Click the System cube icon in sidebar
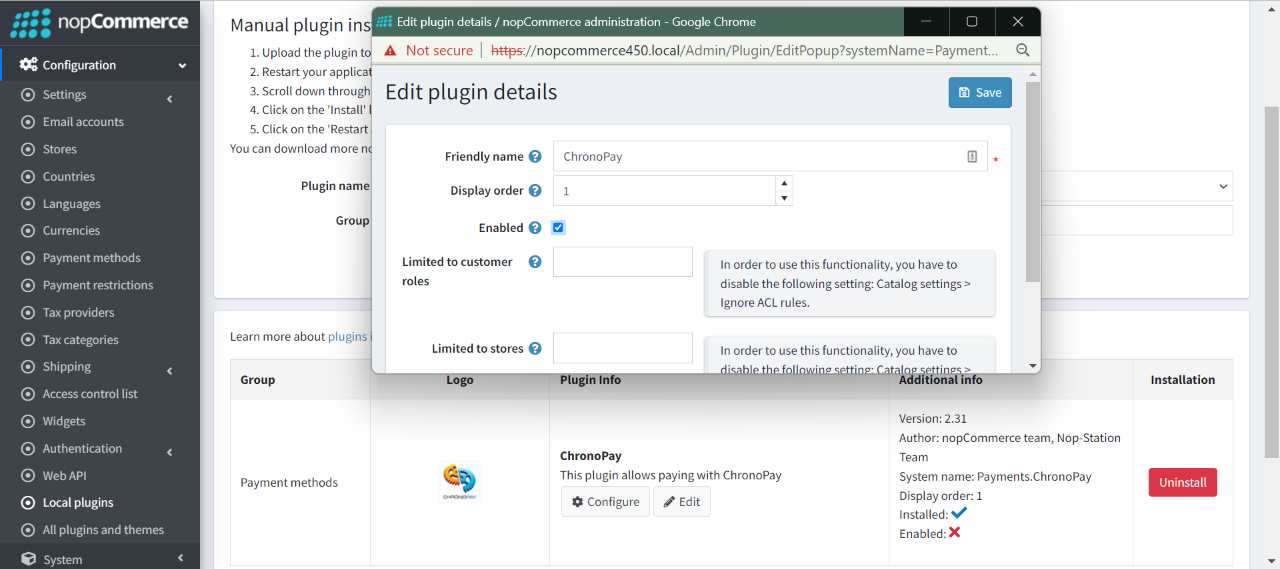Image resolution: width=1280 pixels, height=569 pixels. point(28,559)
